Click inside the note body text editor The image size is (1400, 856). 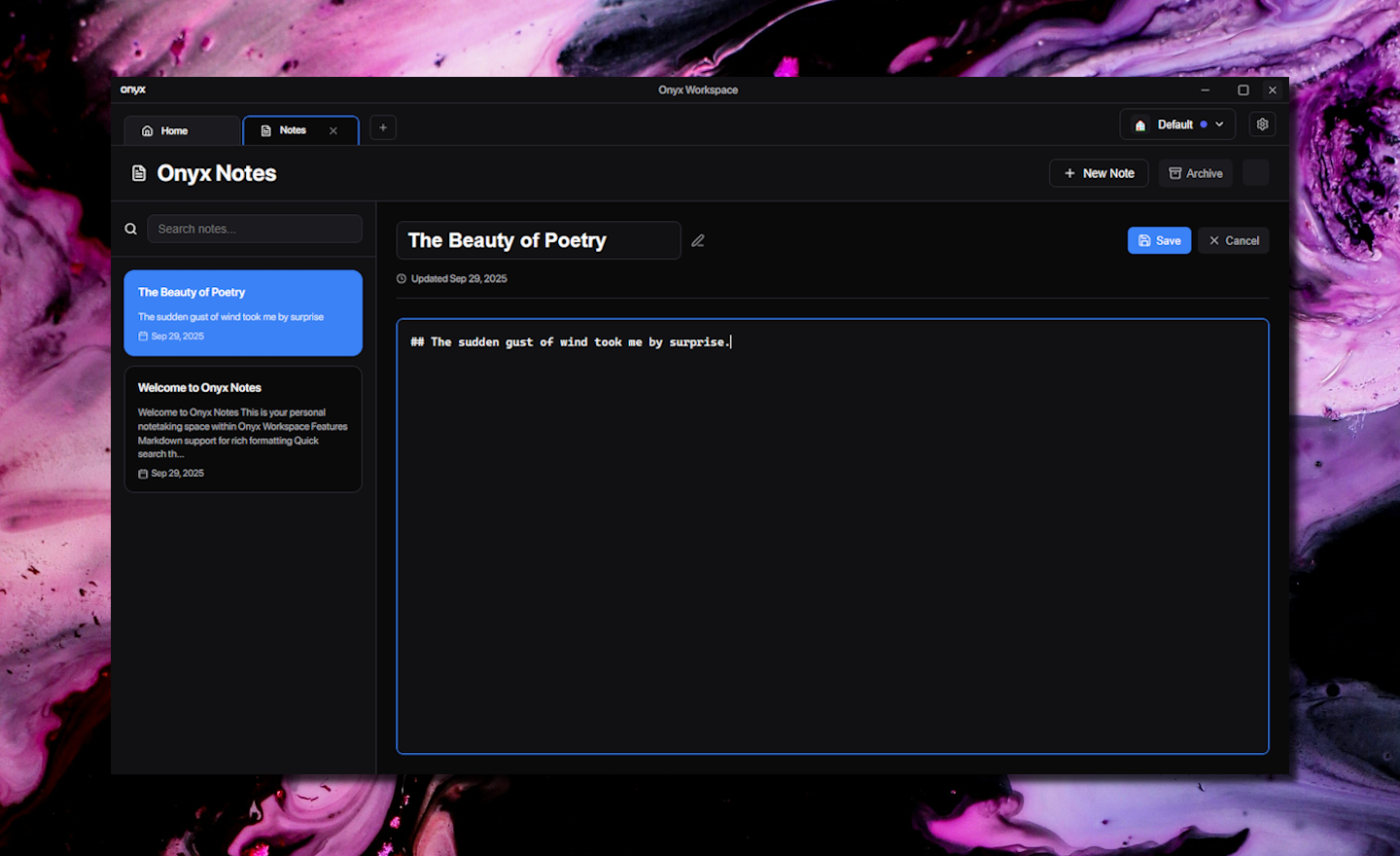coord(832,535)
